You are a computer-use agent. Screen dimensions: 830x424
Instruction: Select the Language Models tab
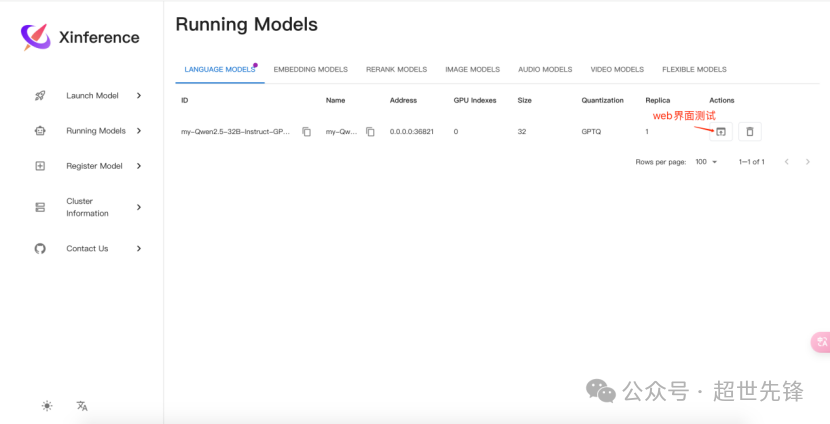(220, 69)
